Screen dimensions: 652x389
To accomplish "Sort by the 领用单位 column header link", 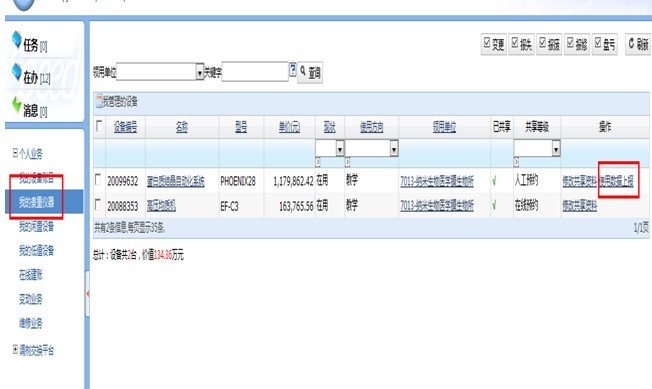I will coord(444,127).
